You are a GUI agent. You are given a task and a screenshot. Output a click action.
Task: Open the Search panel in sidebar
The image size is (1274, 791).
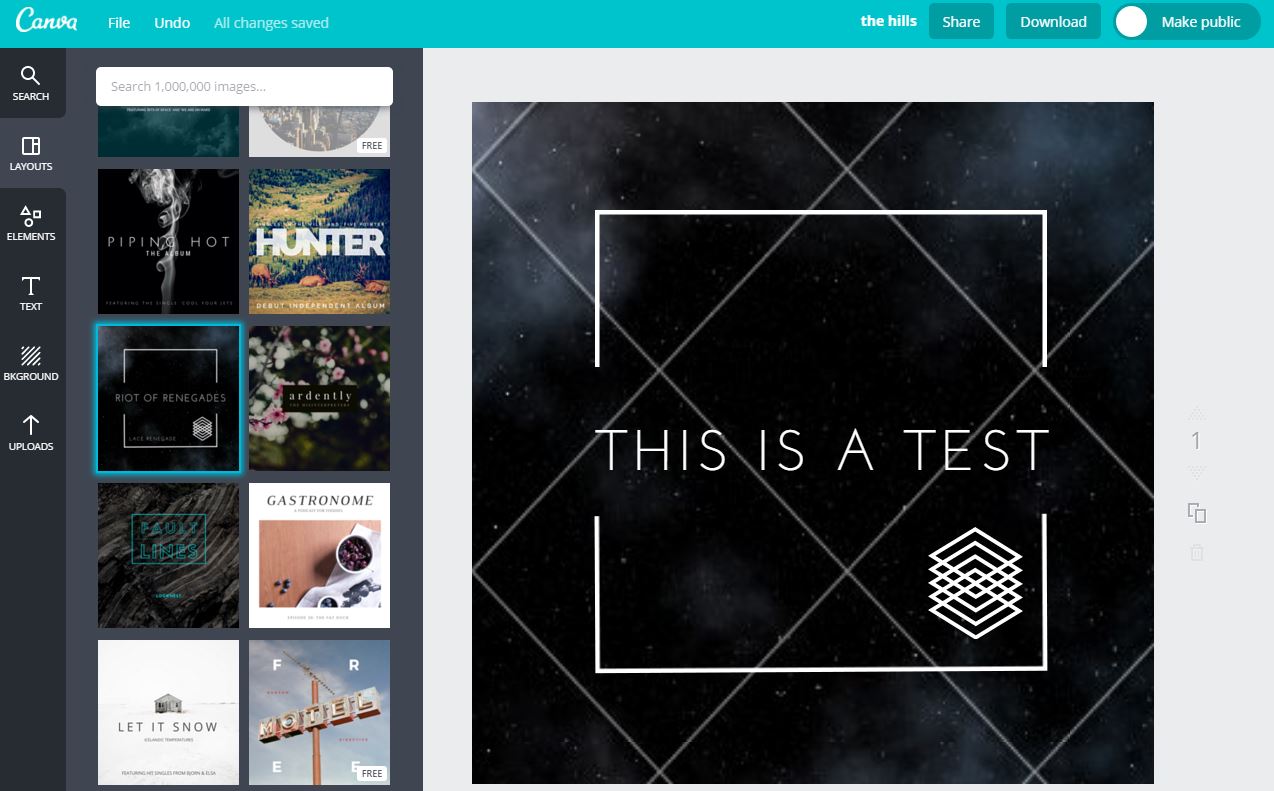(31, 83)
